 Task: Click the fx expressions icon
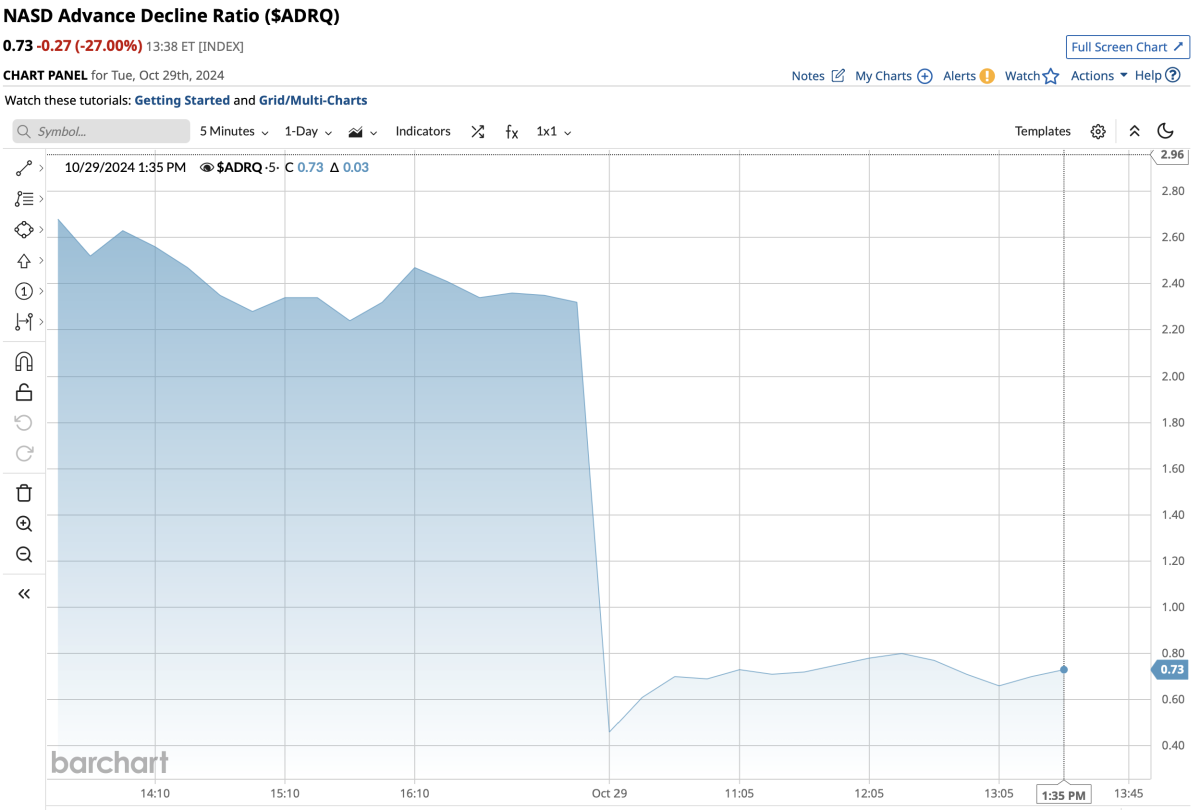tap(511, 131)
